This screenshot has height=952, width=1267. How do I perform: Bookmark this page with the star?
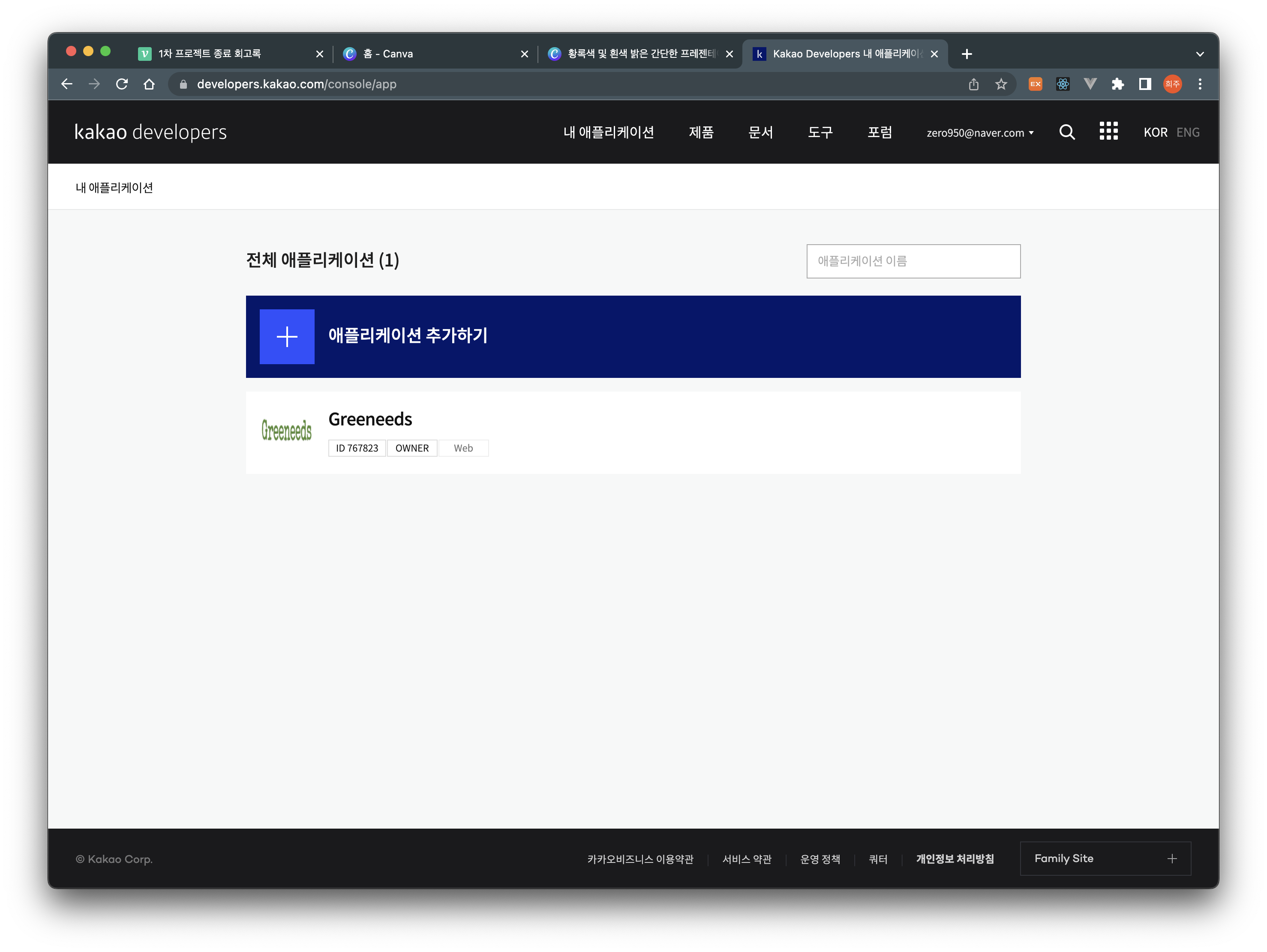(x=1001, y=84)
